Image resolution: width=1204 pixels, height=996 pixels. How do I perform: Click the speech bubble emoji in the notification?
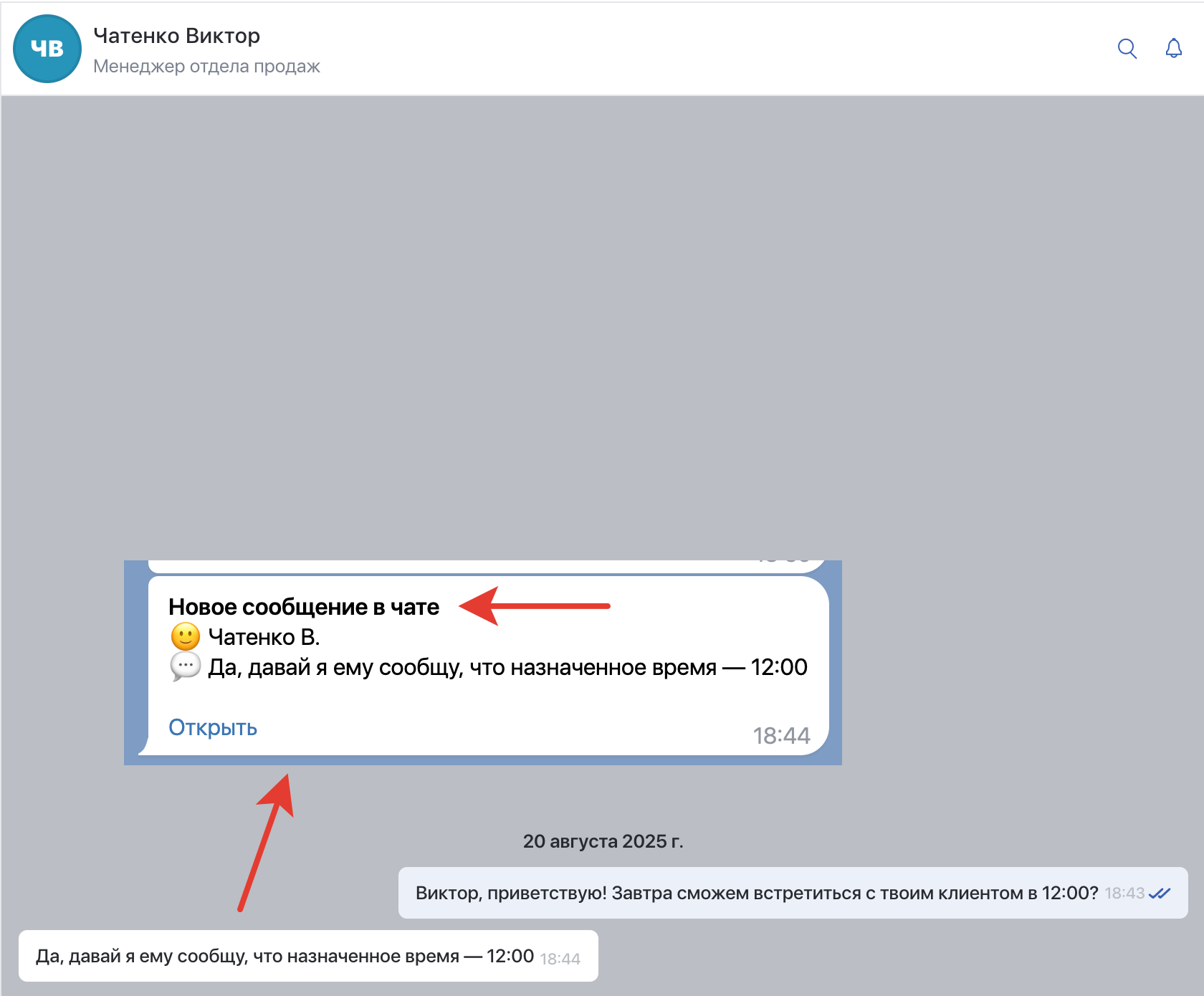coord(186,667)
